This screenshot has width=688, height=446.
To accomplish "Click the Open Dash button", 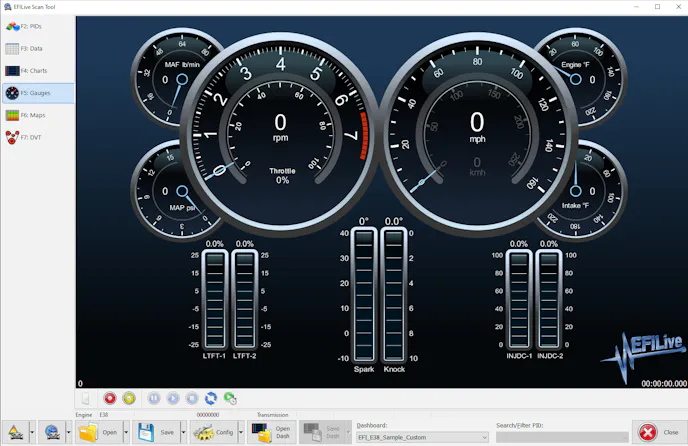I will click(272, 432).
